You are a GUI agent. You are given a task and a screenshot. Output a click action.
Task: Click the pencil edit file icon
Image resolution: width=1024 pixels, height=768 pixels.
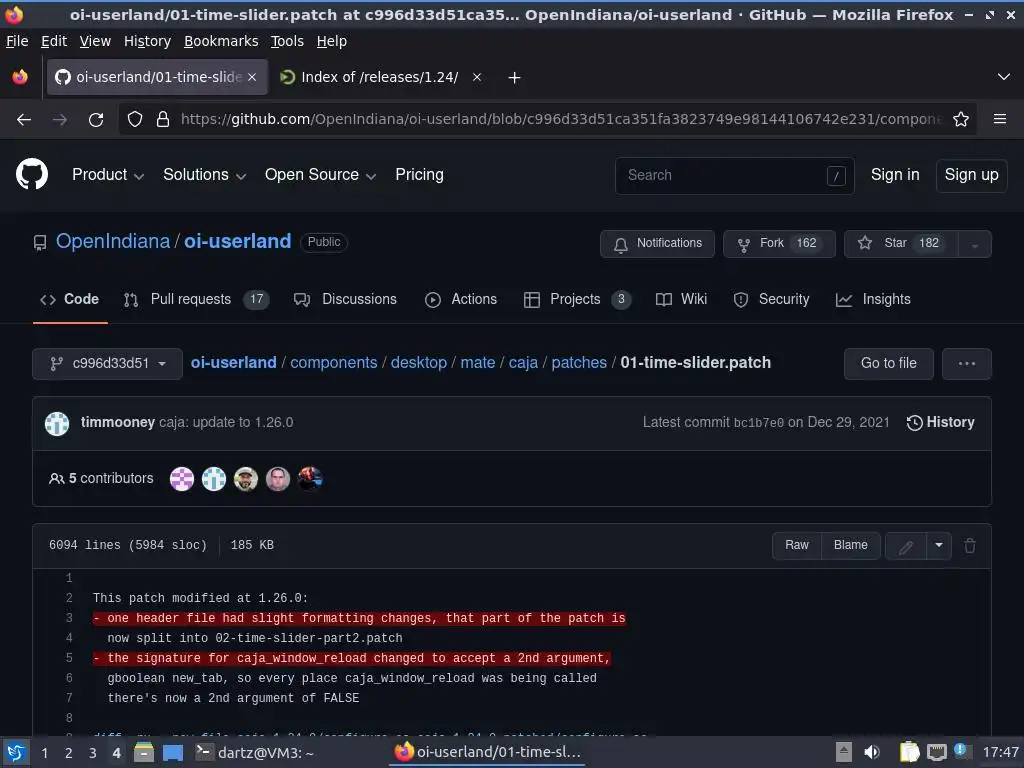point(906,546)
